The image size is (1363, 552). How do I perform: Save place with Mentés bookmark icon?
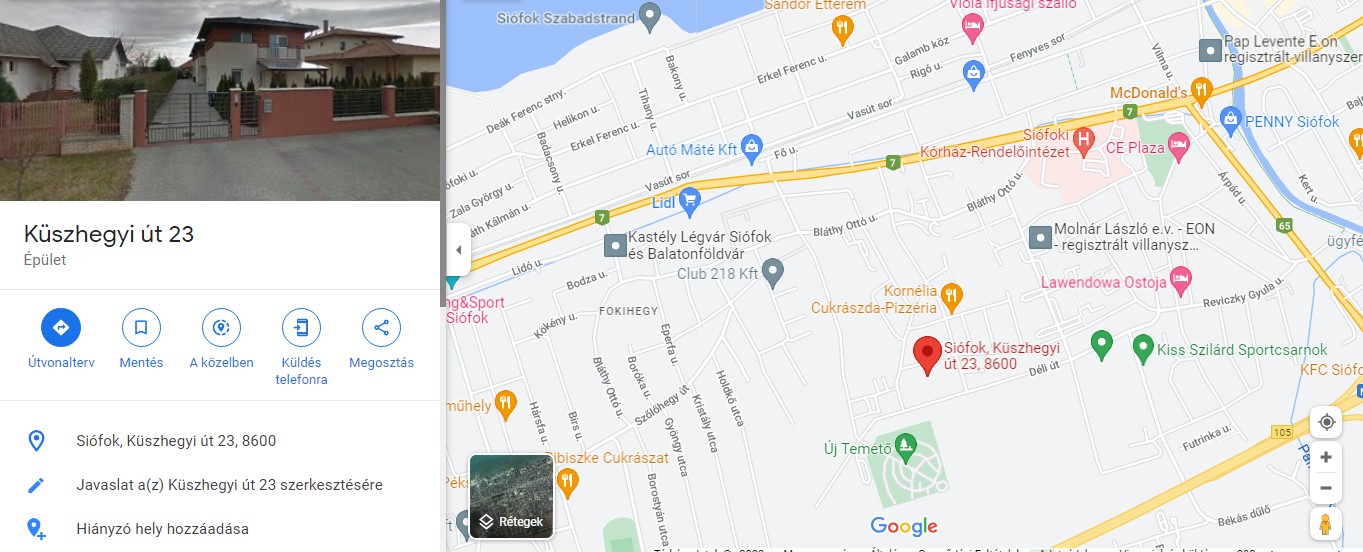[x=141, y=327]
